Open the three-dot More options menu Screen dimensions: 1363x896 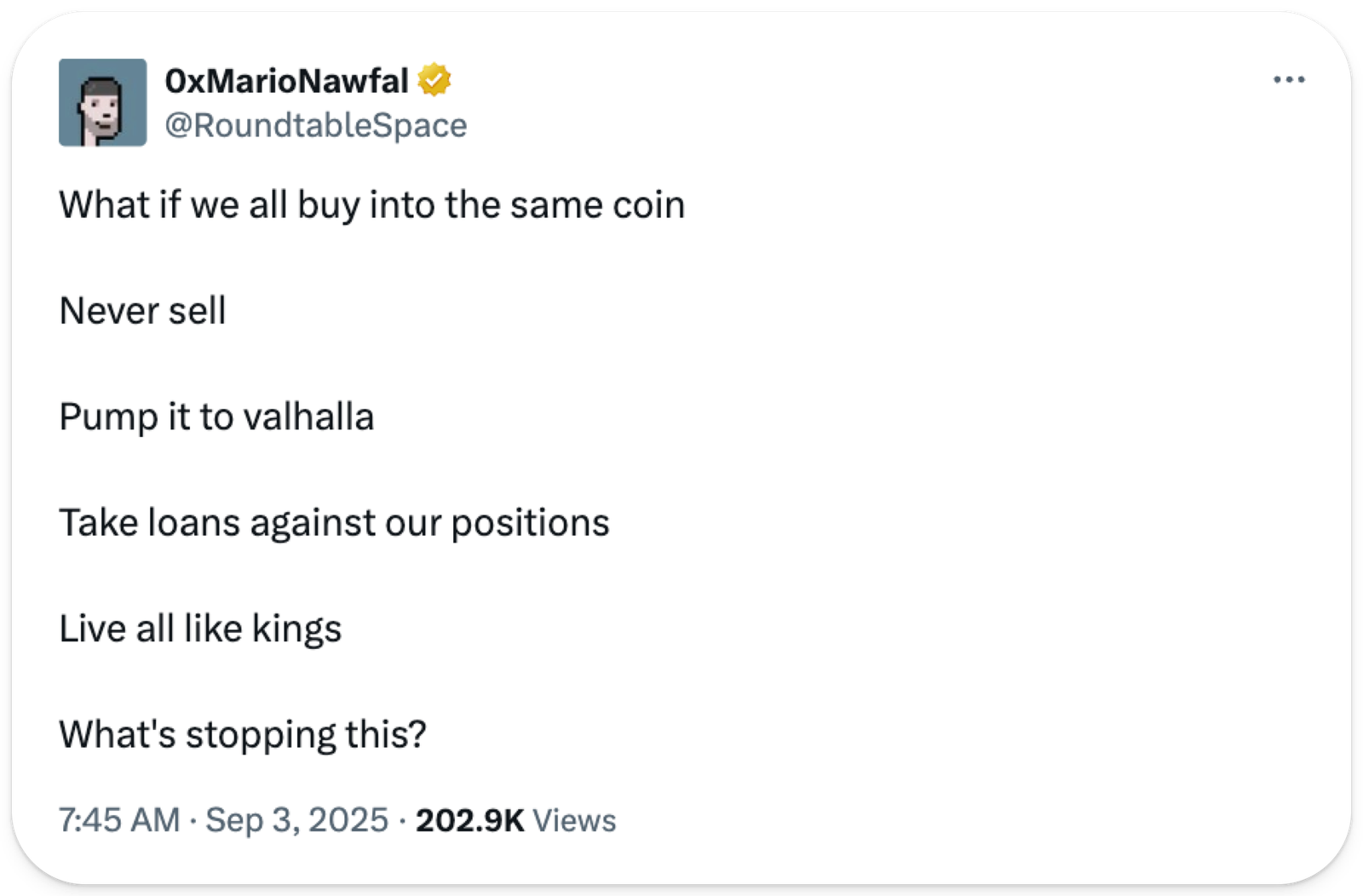(x=1289, y=80)
